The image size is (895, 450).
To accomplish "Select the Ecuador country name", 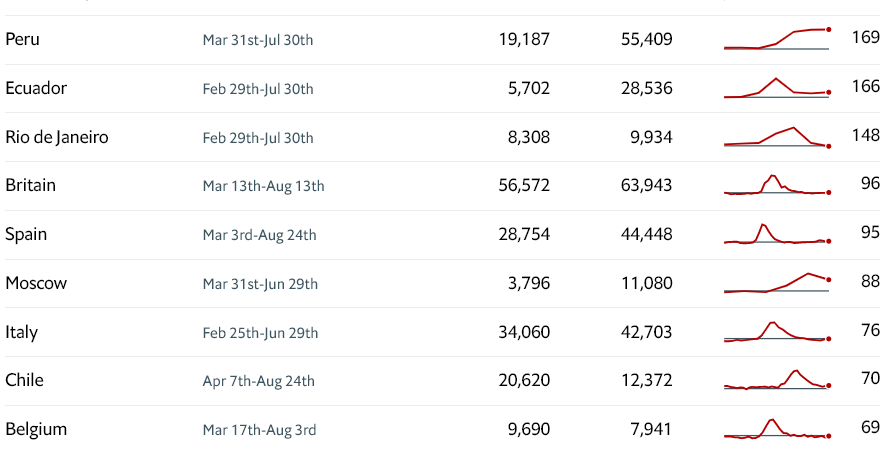I will click(x=36, y=88).
